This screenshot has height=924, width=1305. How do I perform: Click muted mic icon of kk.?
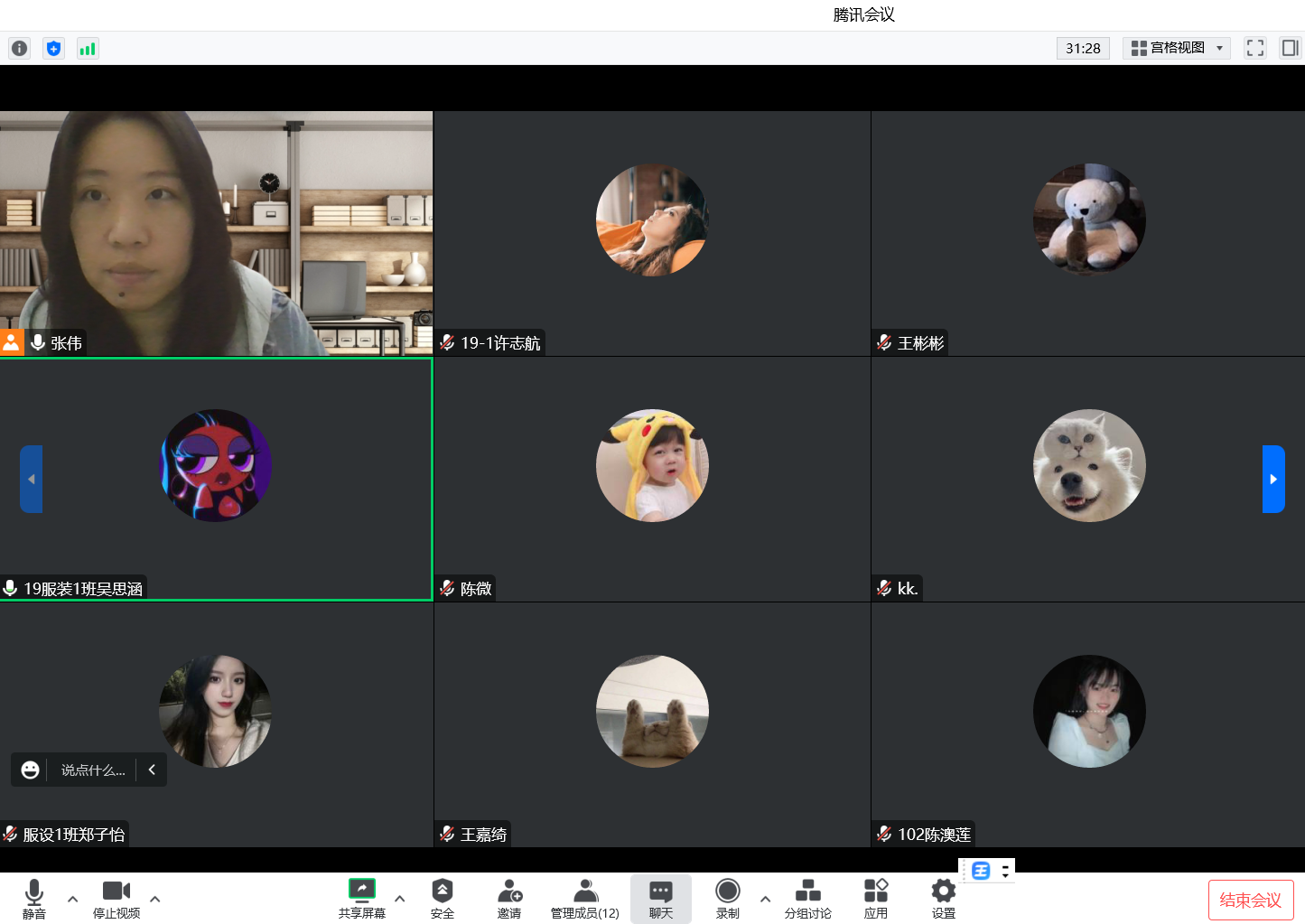[x=884, y=589]
